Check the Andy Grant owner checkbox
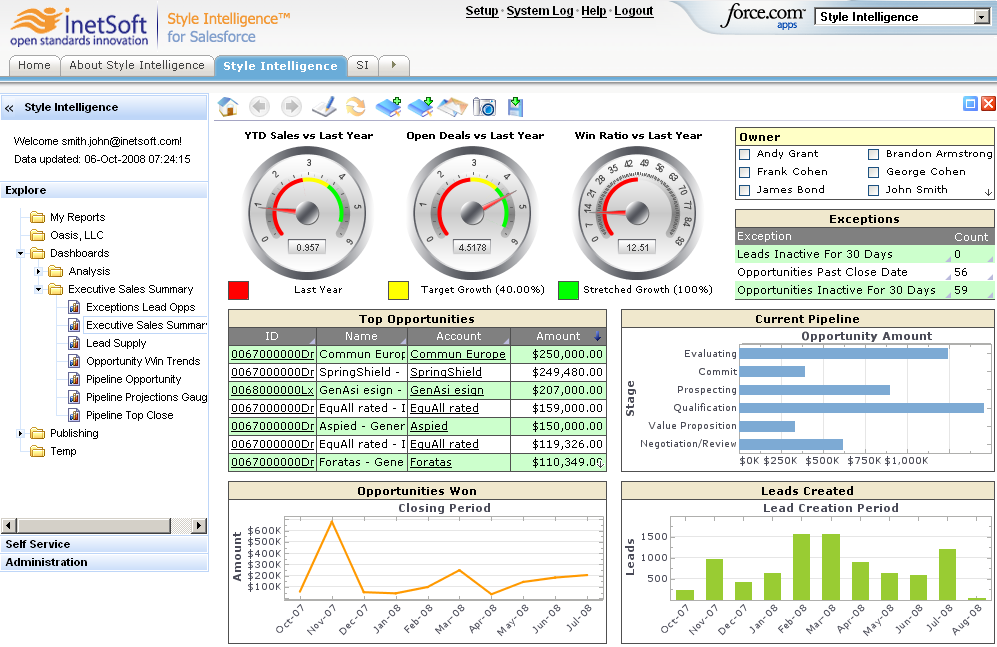Image resolution: width=997 pixels, height=647 pixels. pyautogui.click(x=744, y=154)
